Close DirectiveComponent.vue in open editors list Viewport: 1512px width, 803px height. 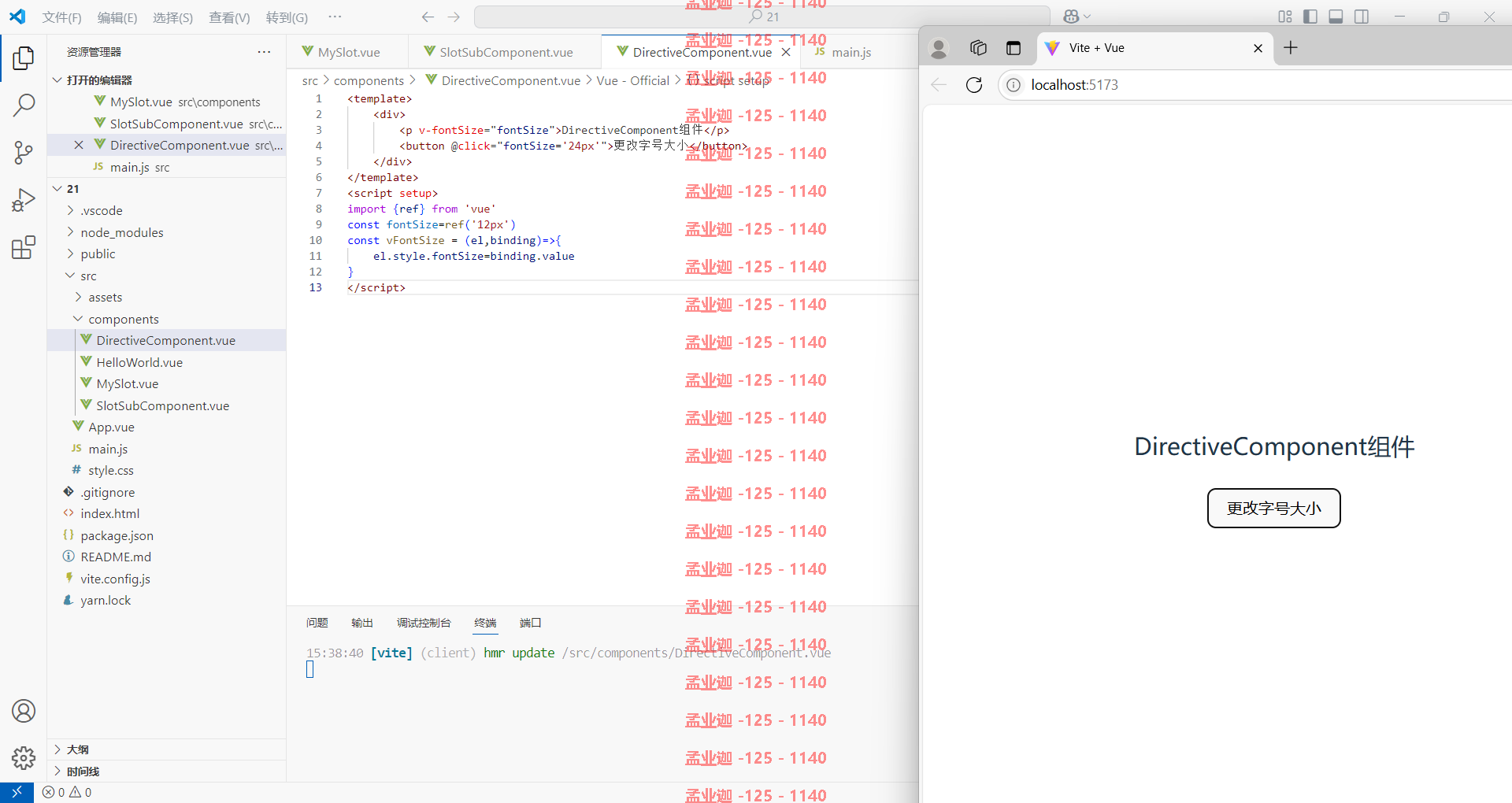point(79,145)
